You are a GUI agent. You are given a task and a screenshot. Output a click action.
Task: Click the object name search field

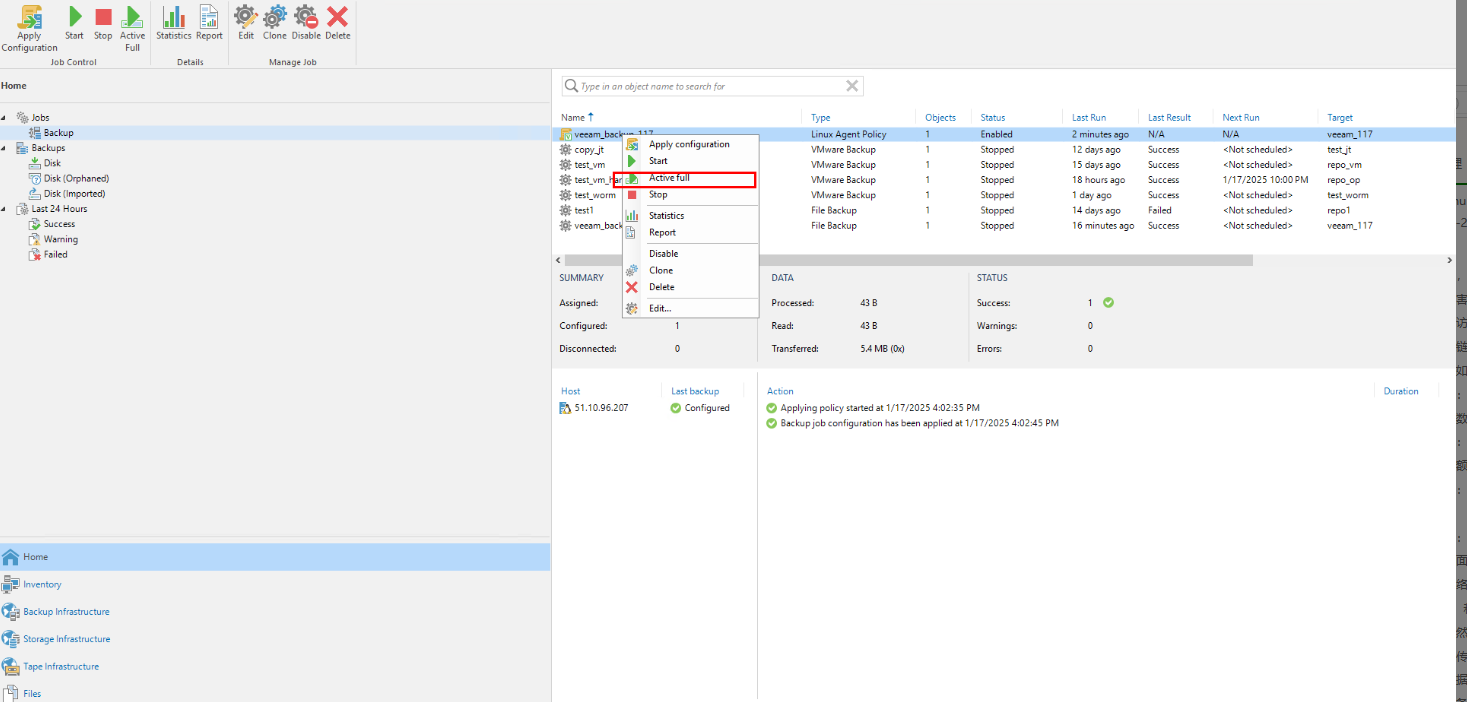point(710,87)
